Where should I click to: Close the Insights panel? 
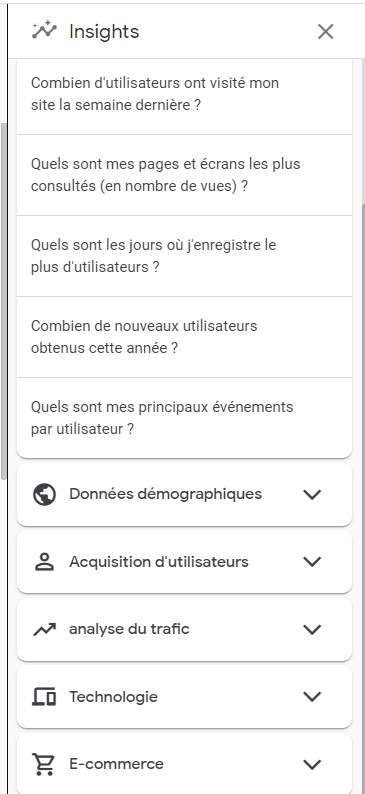click(x=326, y=31)
